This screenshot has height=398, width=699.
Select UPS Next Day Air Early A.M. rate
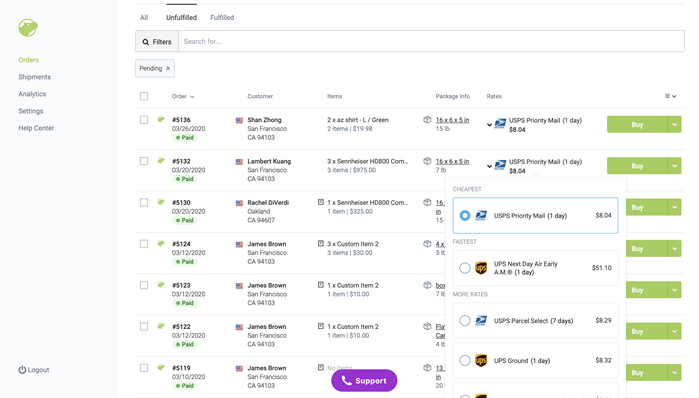click(x=535, y=268)
